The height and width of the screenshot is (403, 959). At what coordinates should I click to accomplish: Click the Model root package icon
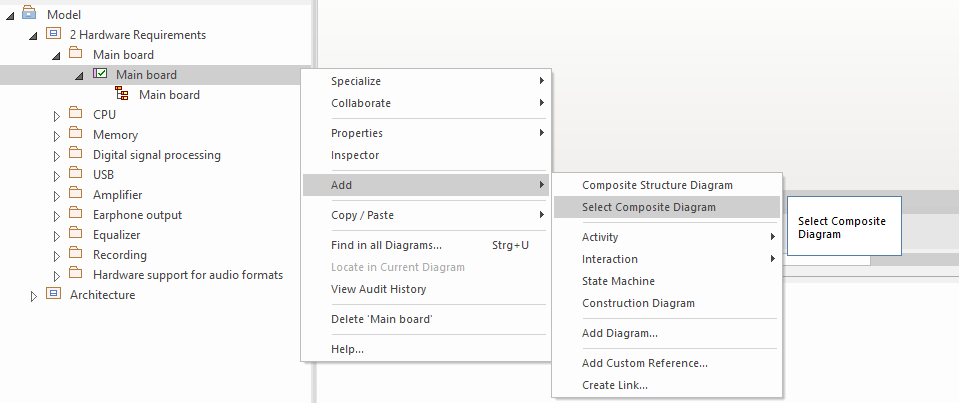29,12
